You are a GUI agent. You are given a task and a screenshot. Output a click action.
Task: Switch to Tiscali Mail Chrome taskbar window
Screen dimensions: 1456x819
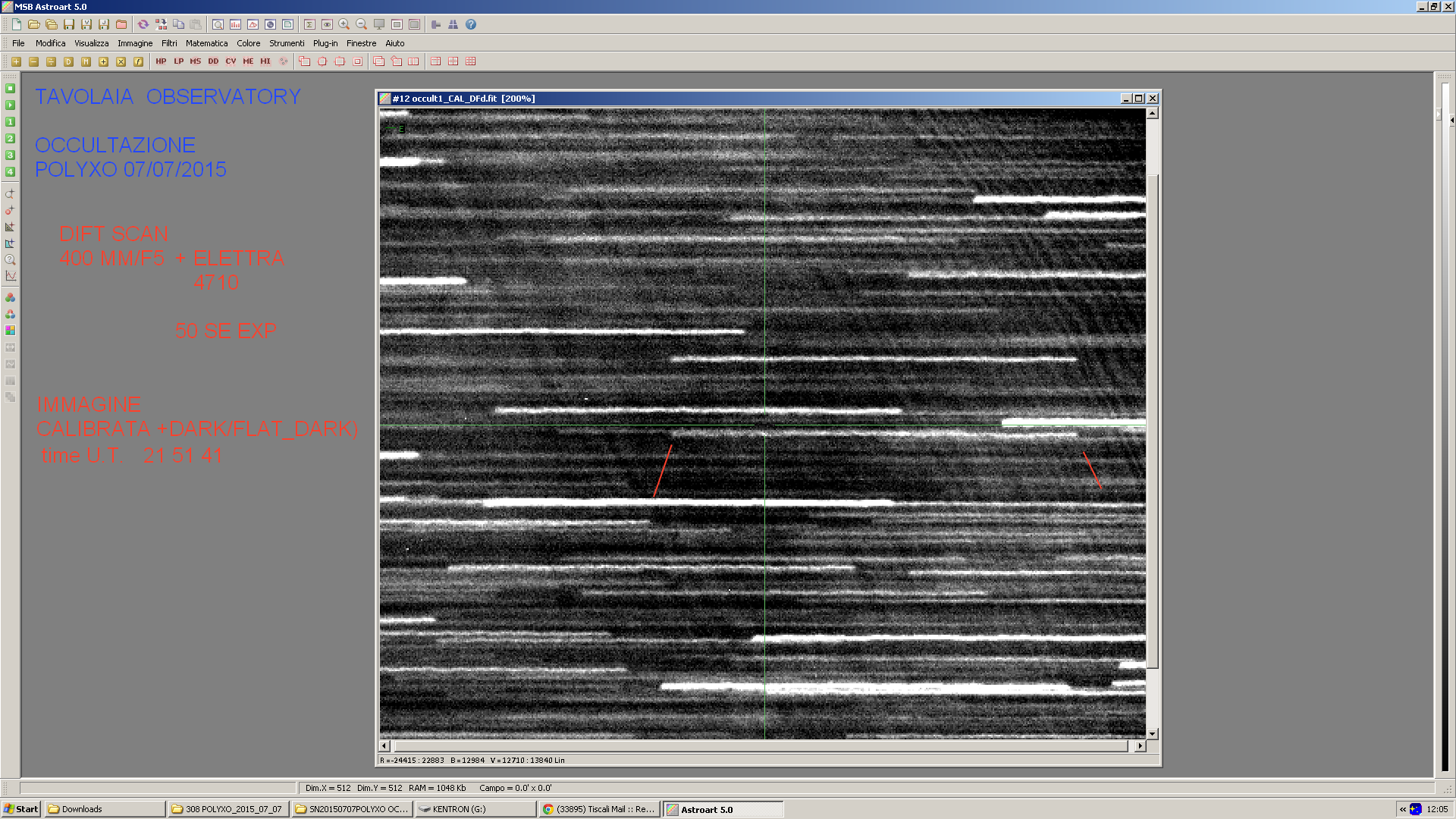pos(599,809)
